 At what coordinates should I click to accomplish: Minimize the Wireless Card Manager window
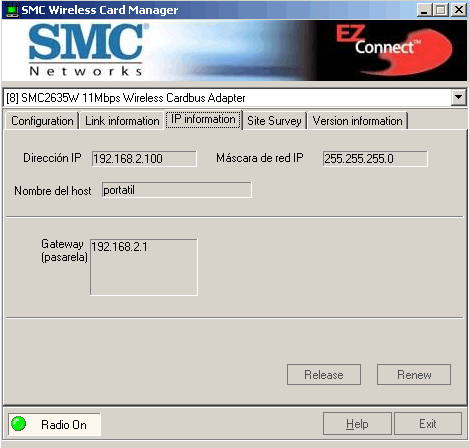pos(424,10)
